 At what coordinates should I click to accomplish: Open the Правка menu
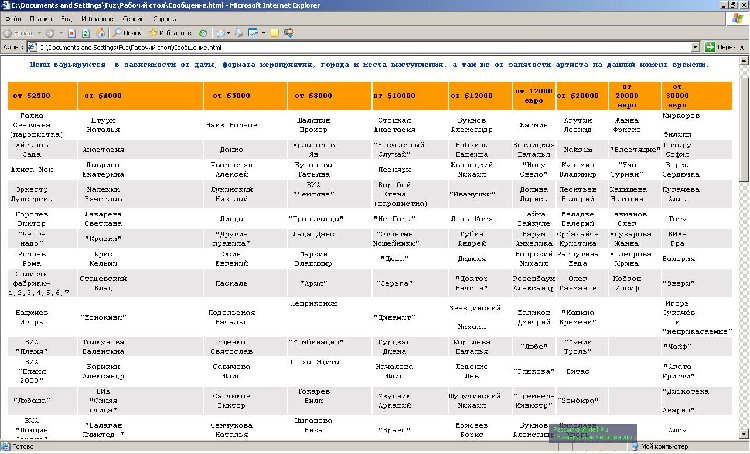(x=41, y=19)
